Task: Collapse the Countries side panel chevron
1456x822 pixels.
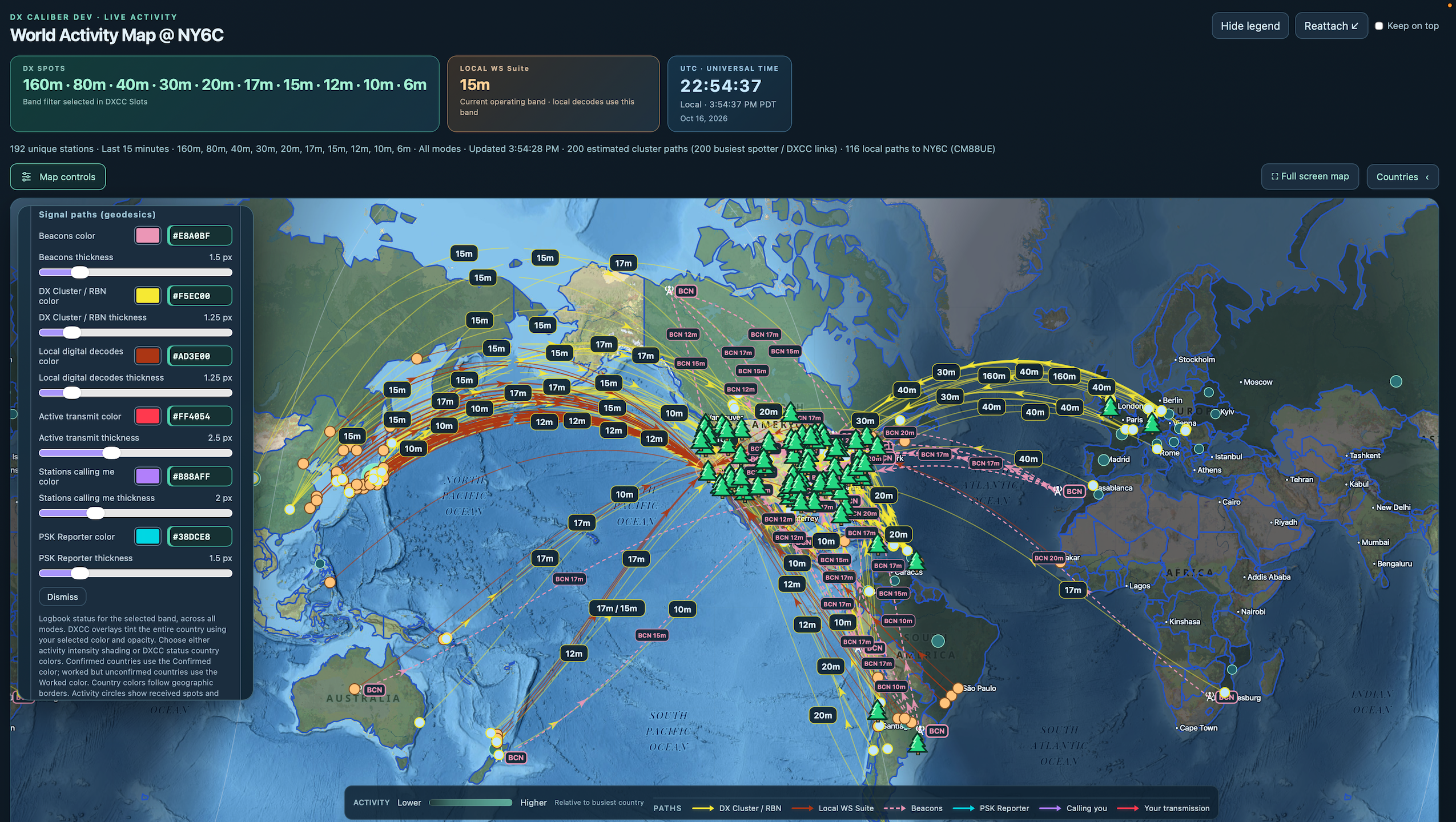Action: coord(1427,177)
